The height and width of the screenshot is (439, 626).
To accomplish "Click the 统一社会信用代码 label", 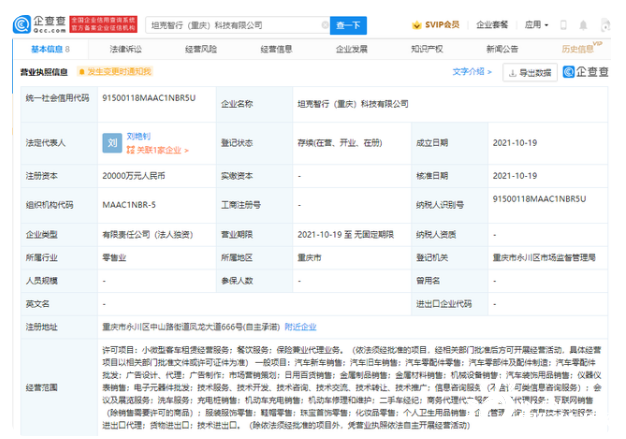I will click(57, 98).
